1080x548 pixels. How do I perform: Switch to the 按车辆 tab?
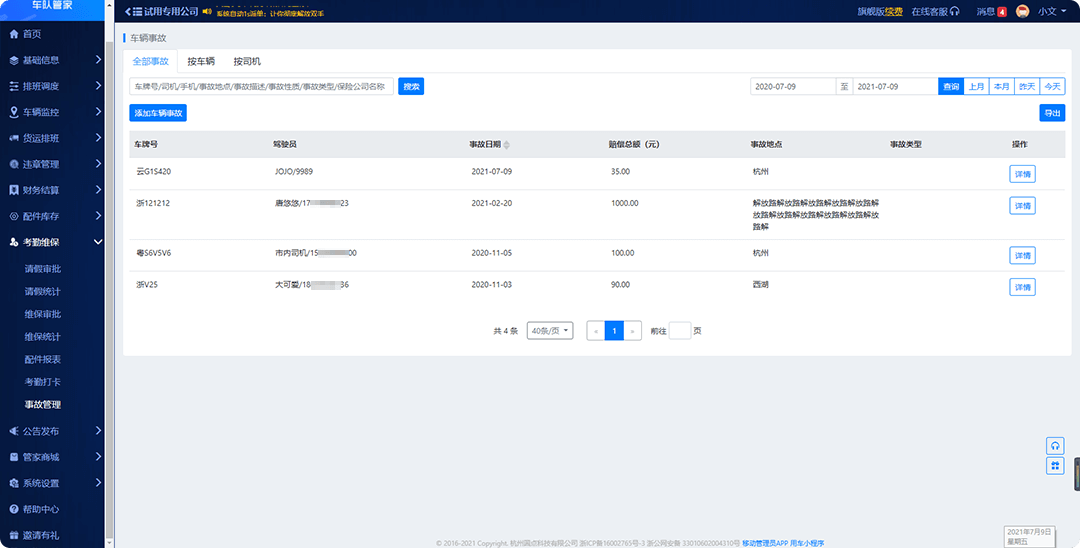click(201, 61)
